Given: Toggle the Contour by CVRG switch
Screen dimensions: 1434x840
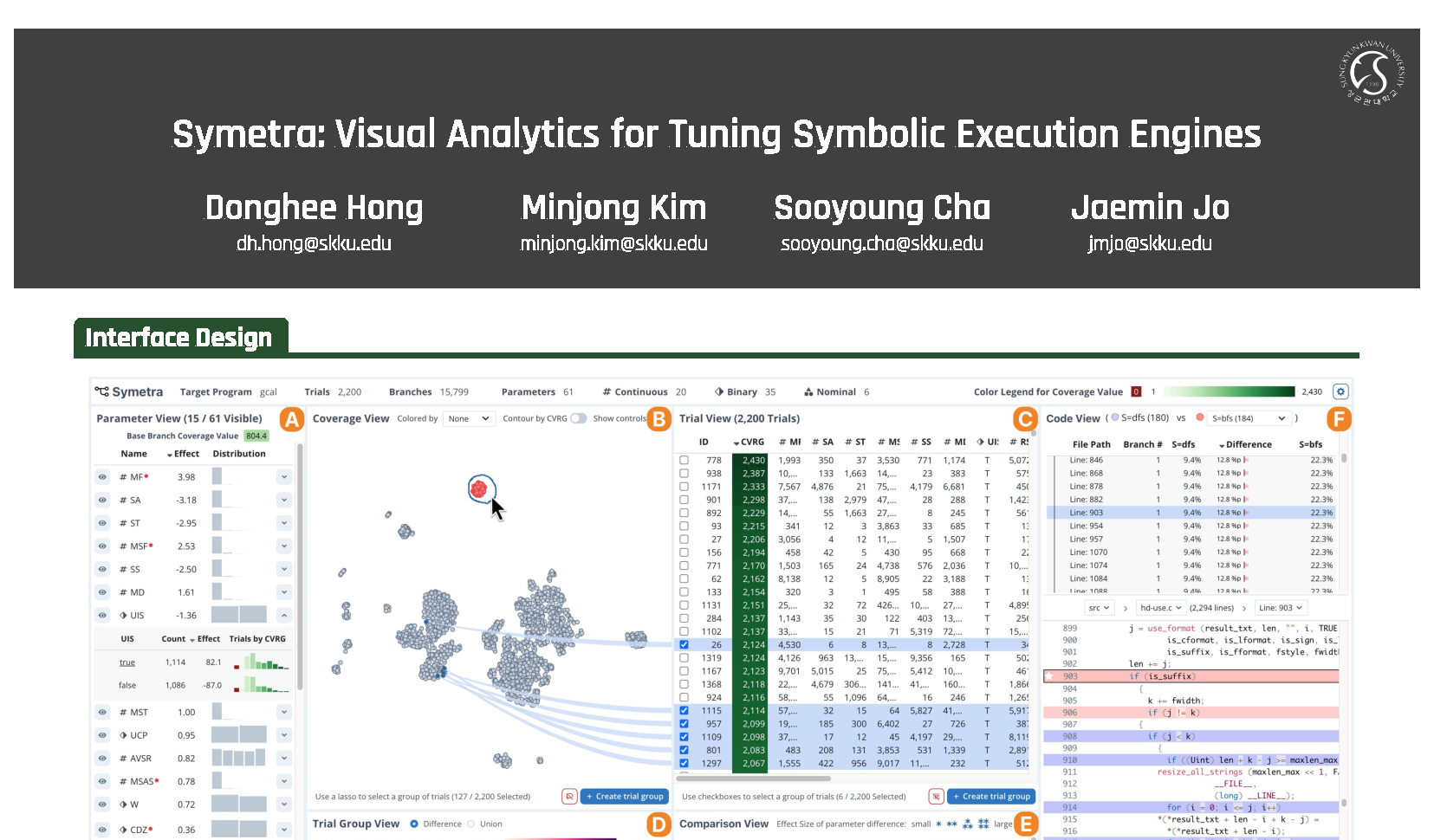Looking at the screenshot, I should point(578,418).
